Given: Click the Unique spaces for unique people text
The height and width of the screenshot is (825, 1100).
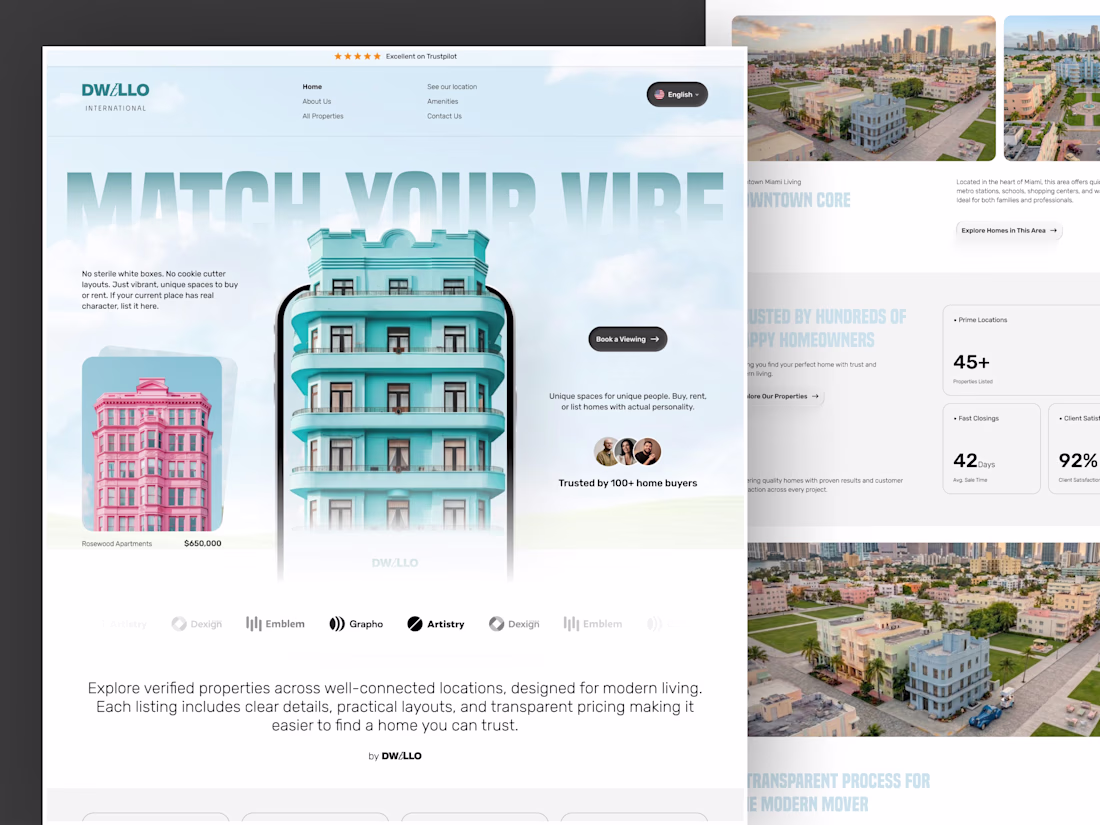Looking at the screenshot, I should [628, 401].
